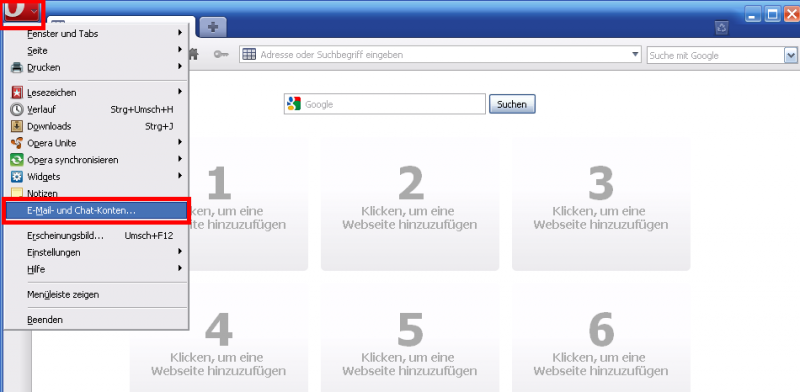The image size is (800, 392).
Task: Open the Hilfe submenu
Action: 96,269
